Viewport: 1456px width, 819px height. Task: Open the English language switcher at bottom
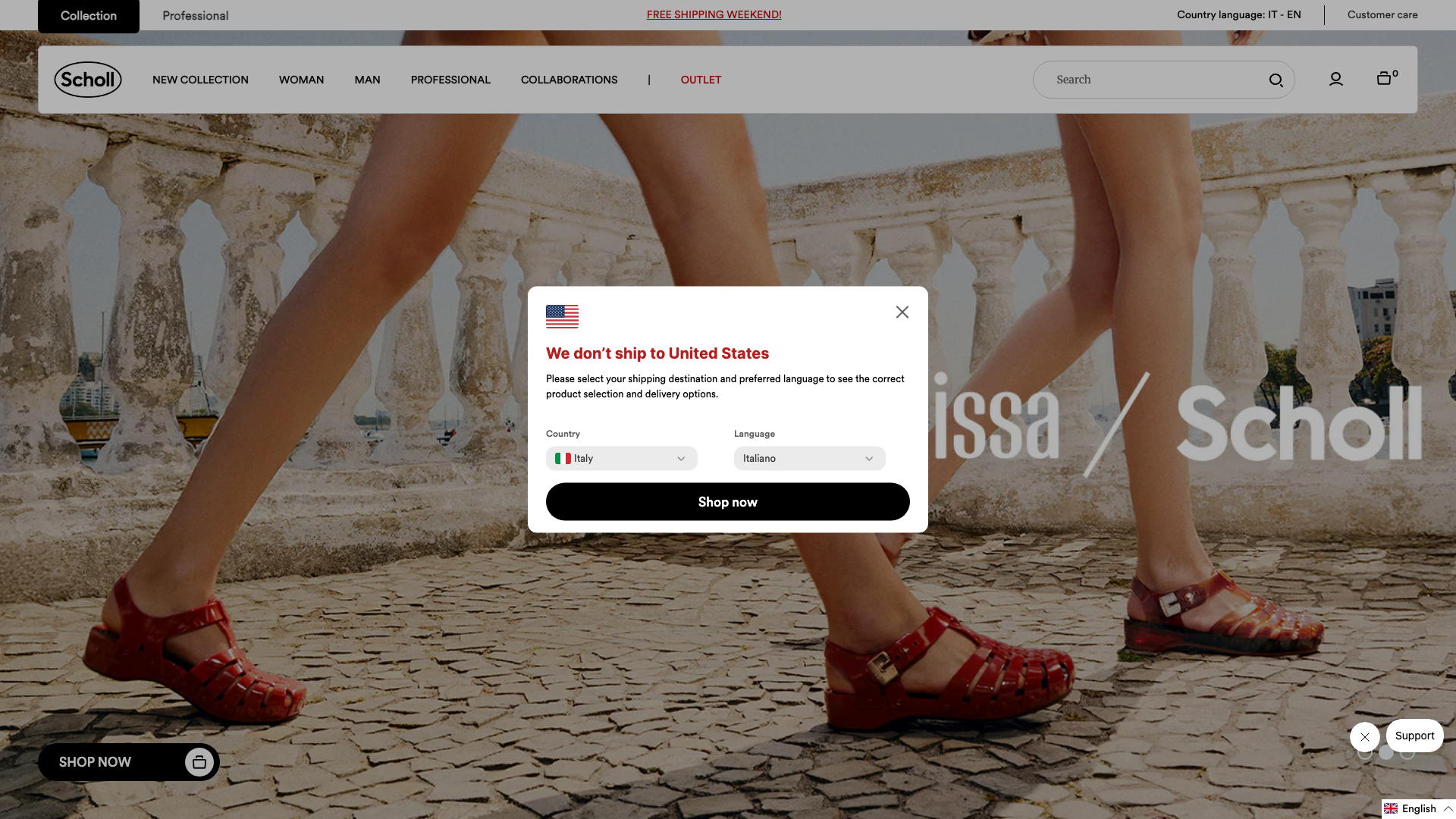[1418, 809]
